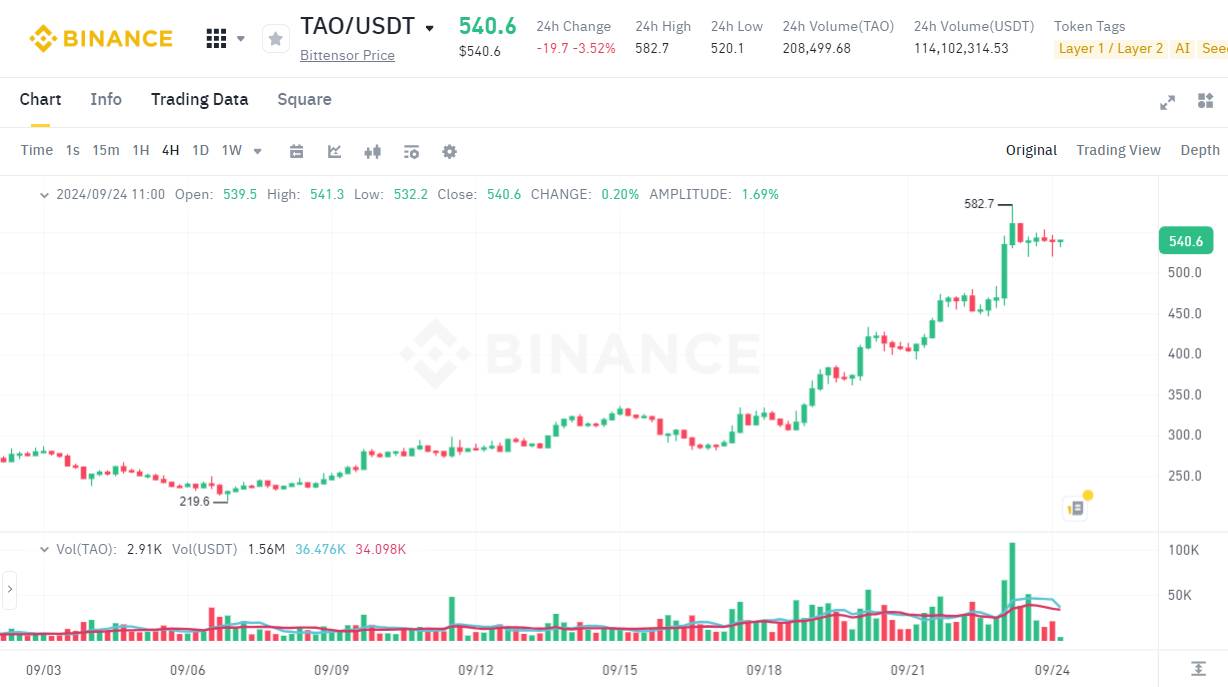Viewport: 1228px width, 687px height.
Task: Click the 540.6 current price marker
Action: tap(1185, 241)
